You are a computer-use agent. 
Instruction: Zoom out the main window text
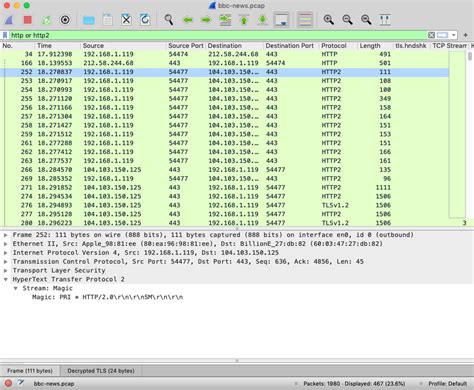click(x=347, y=20)
